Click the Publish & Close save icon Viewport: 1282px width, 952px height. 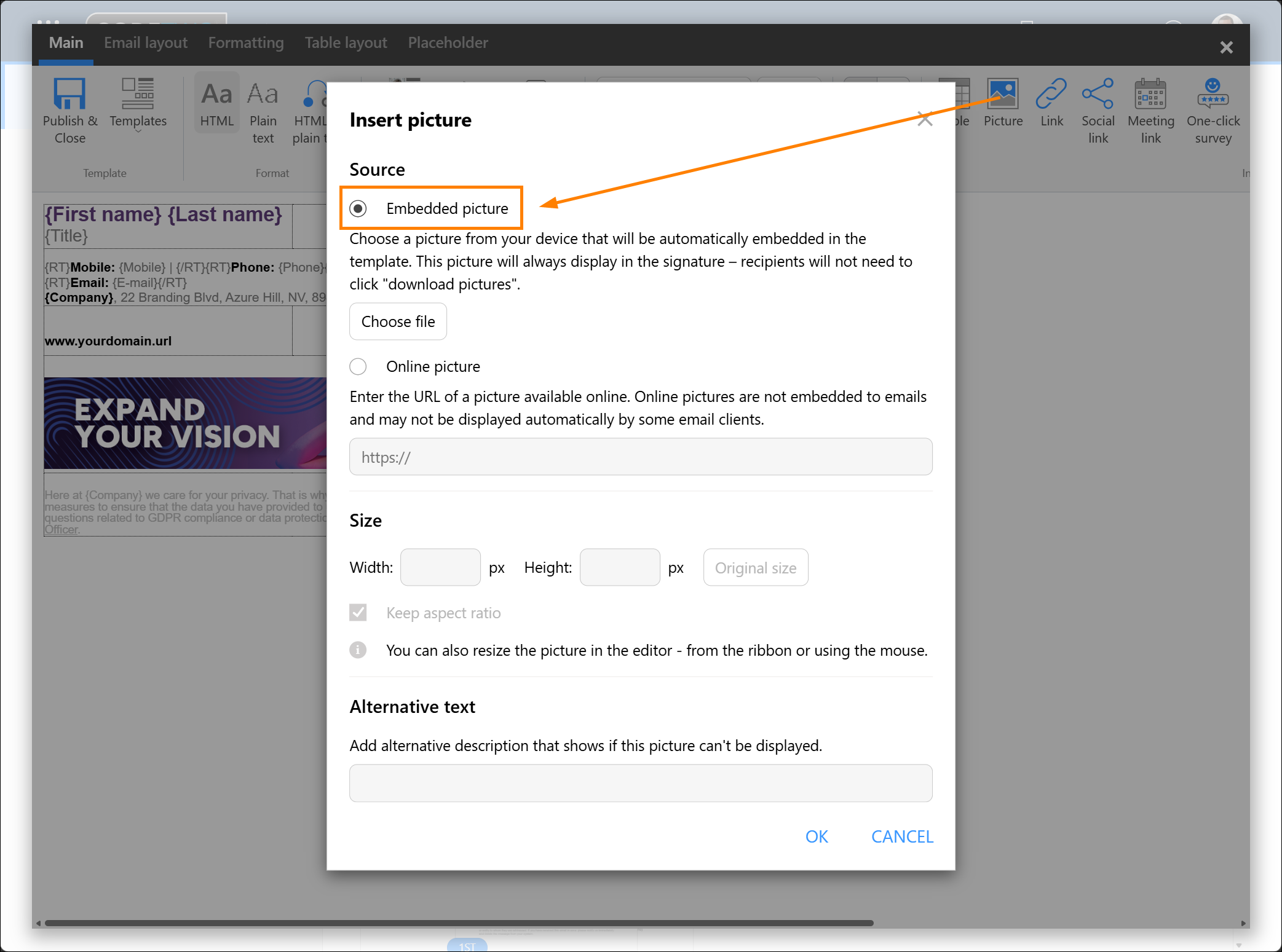69,93
